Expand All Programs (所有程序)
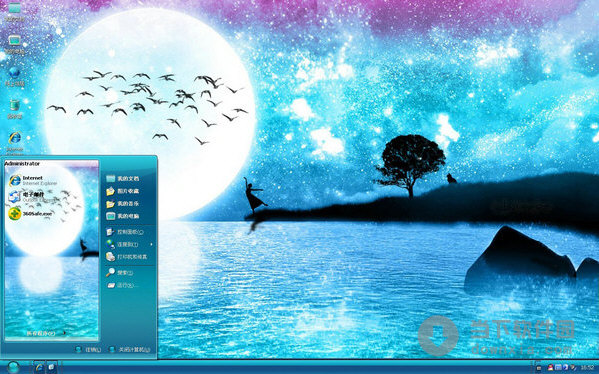599x374 pixels. pyautogui.click(x=46, y=333)
